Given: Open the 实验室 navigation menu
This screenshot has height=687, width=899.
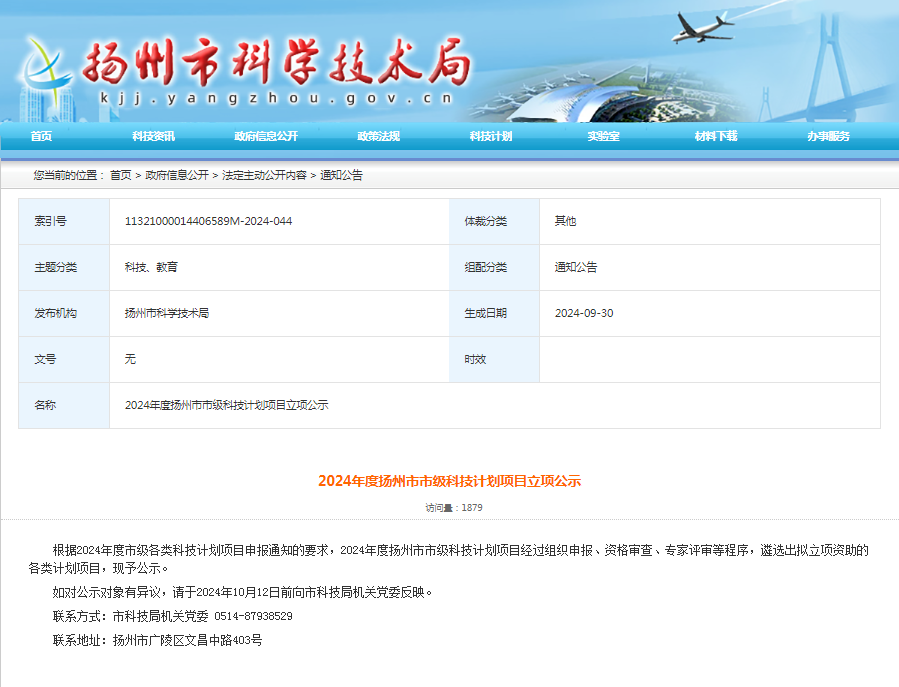Looking at the screenshot, I should (602, 135).
